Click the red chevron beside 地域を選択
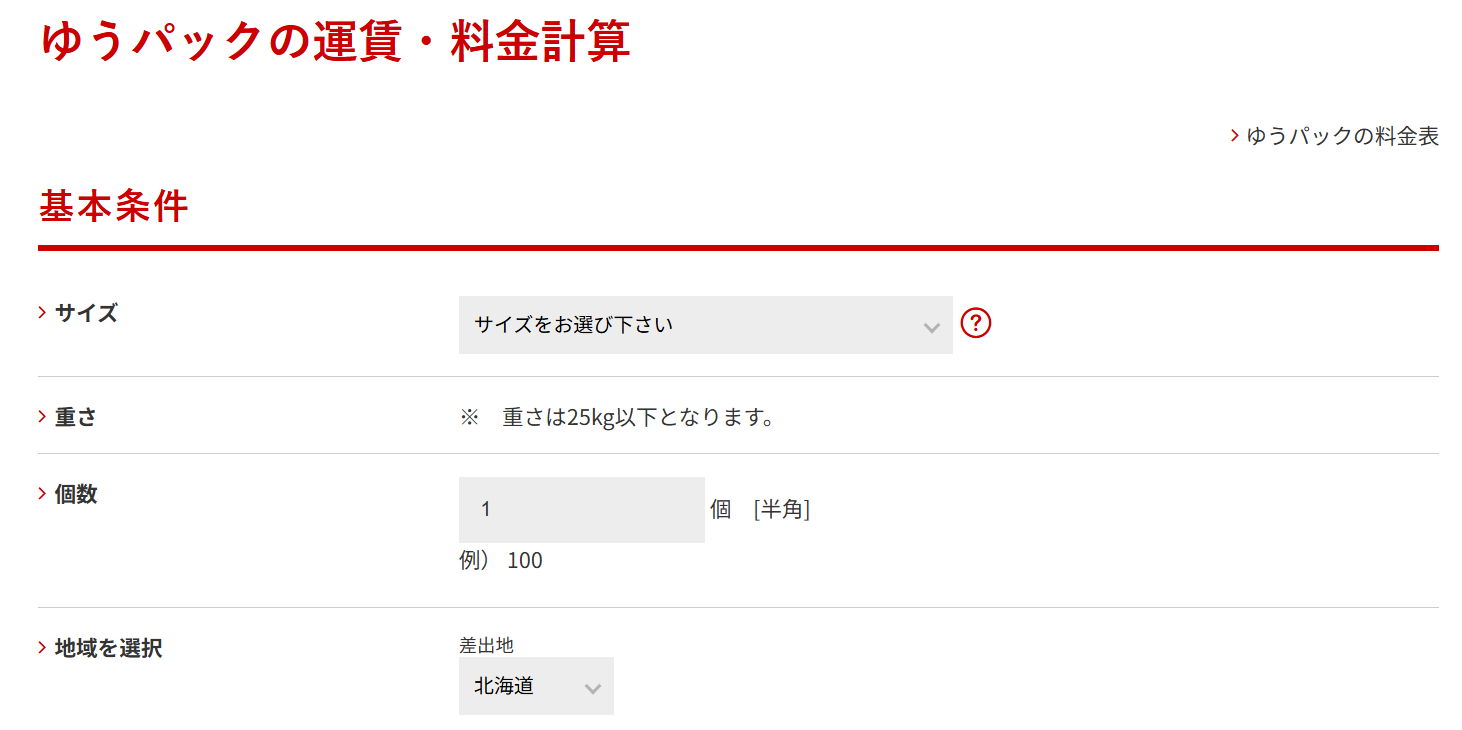Image resolution: width=1462 pixels, height=730 pixels. (43, 648)
